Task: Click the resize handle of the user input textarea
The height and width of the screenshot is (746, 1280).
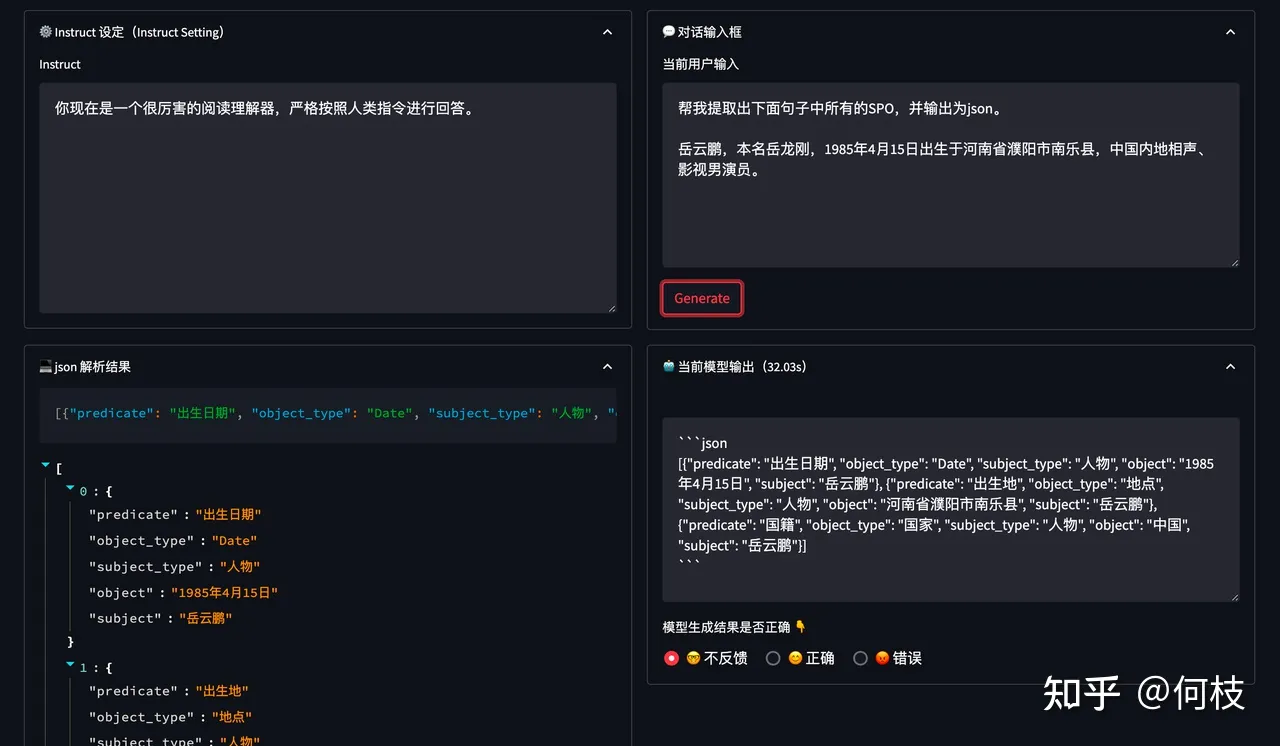Action: click(x=1234, y=261)
